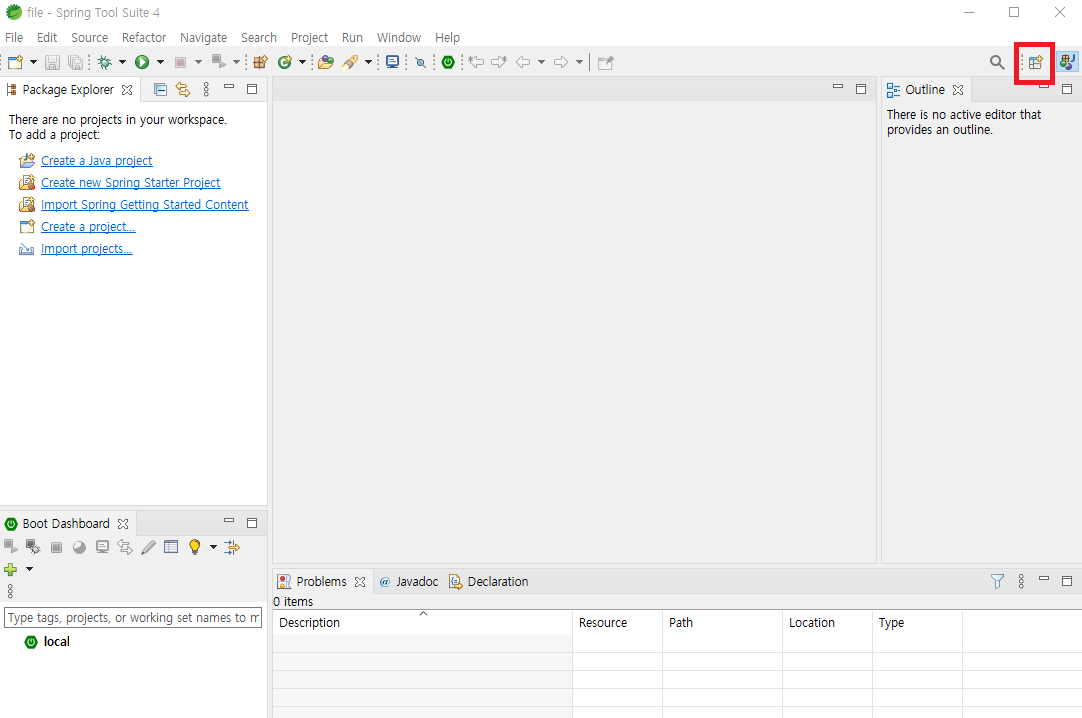Click the Save disk icon in toolbar
Image resolution: width=1082 pixels, height=718 pixels.
point(52,62)
